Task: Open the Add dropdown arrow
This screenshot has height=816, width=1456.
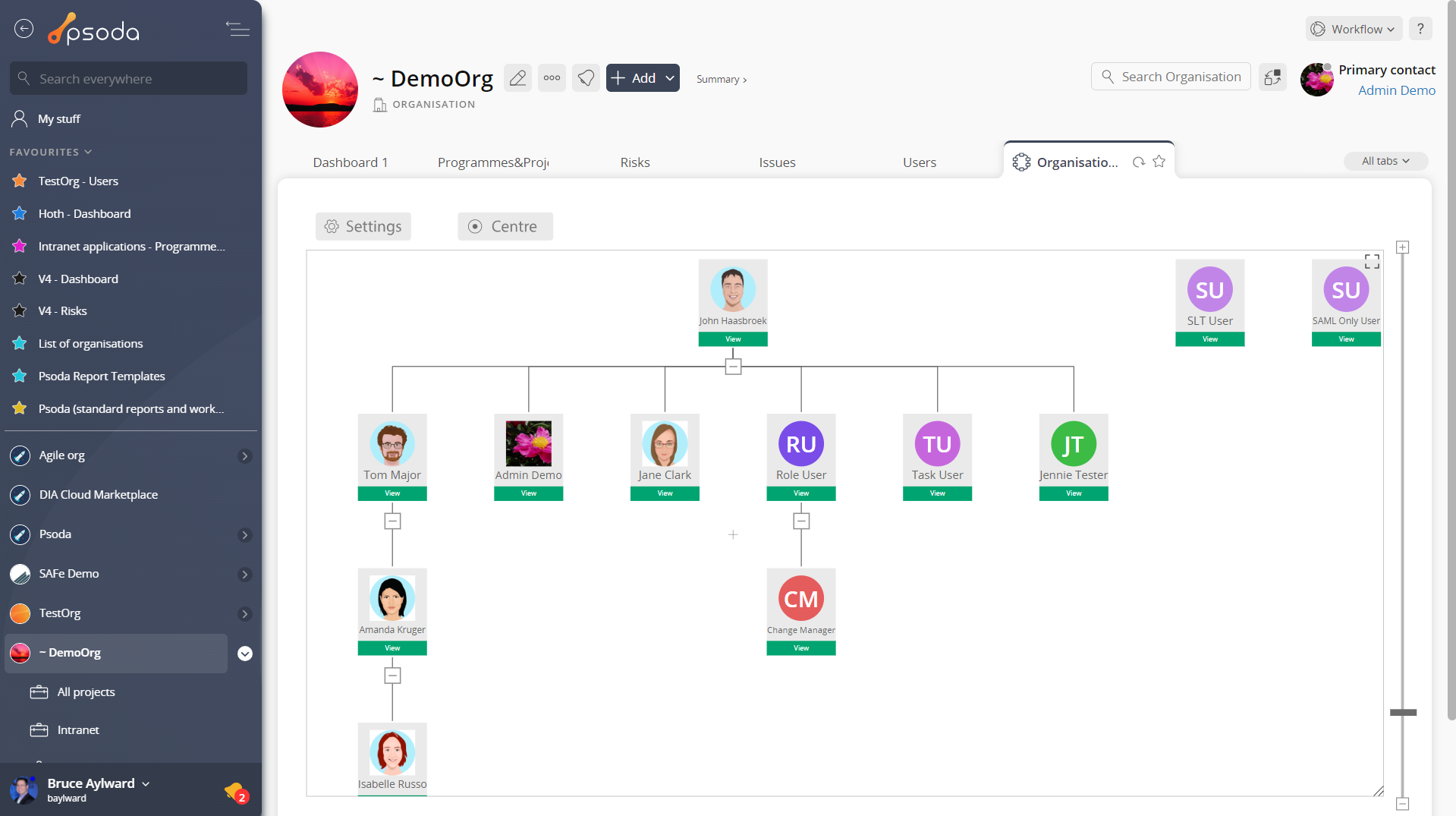Action: coord(670,77)
